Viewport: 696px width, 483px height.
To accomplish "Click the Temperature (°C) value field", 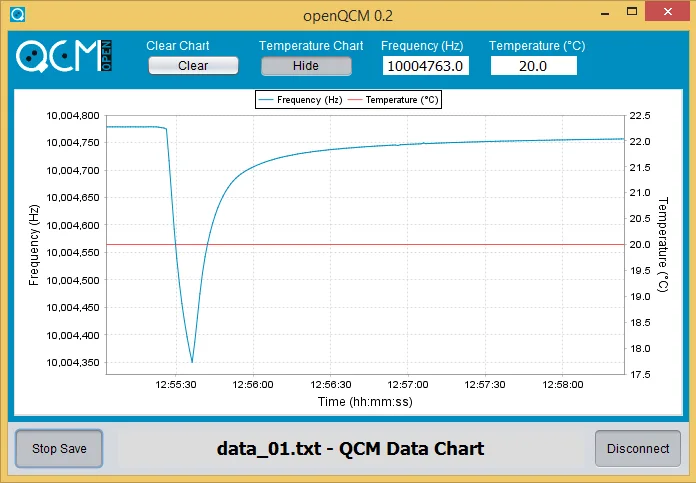I will pyautogui.click(x=534, y=66).
